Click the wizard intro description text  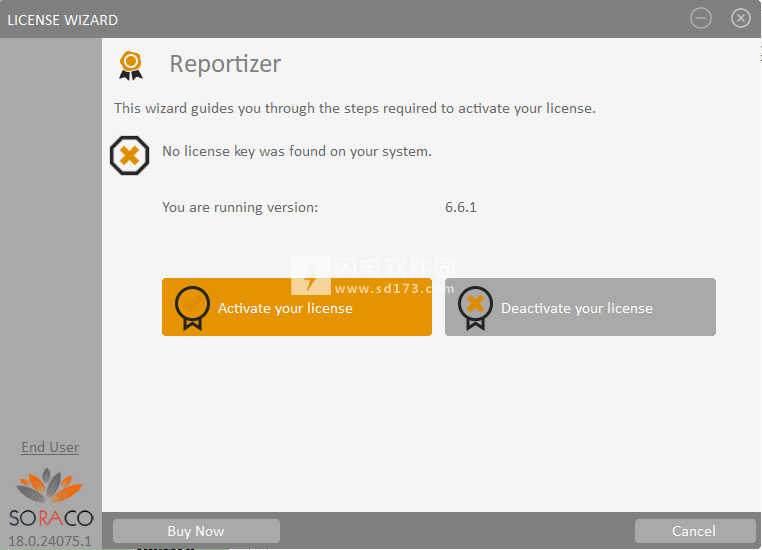click(x=355, y=108)
